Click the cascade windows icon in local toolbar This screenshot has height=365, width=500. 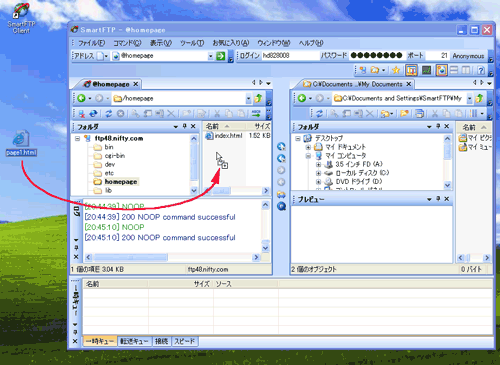[x=420, y=114]
